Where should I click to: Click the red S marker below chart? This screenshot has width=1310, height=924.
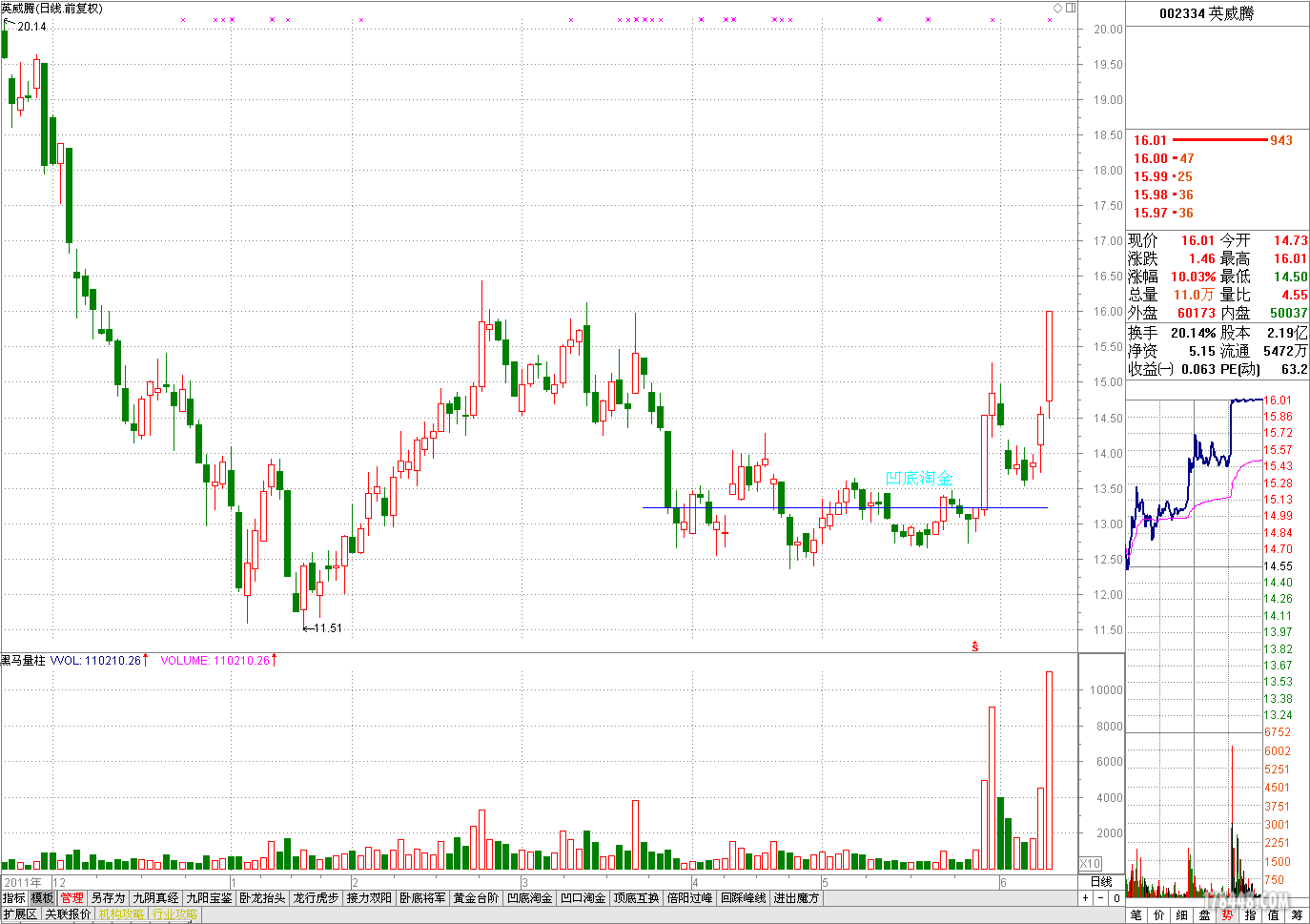click(974, 647)
